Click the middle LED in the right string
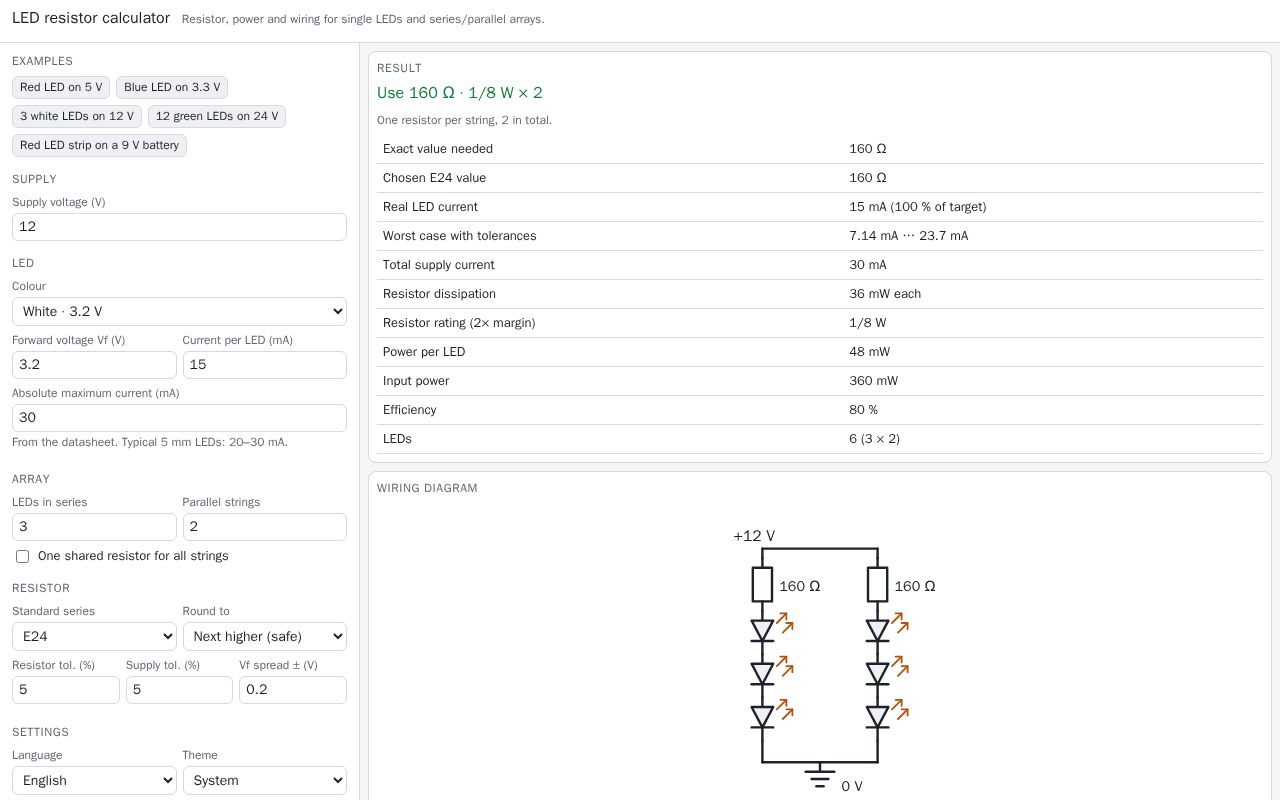 [x=877, y=674]
